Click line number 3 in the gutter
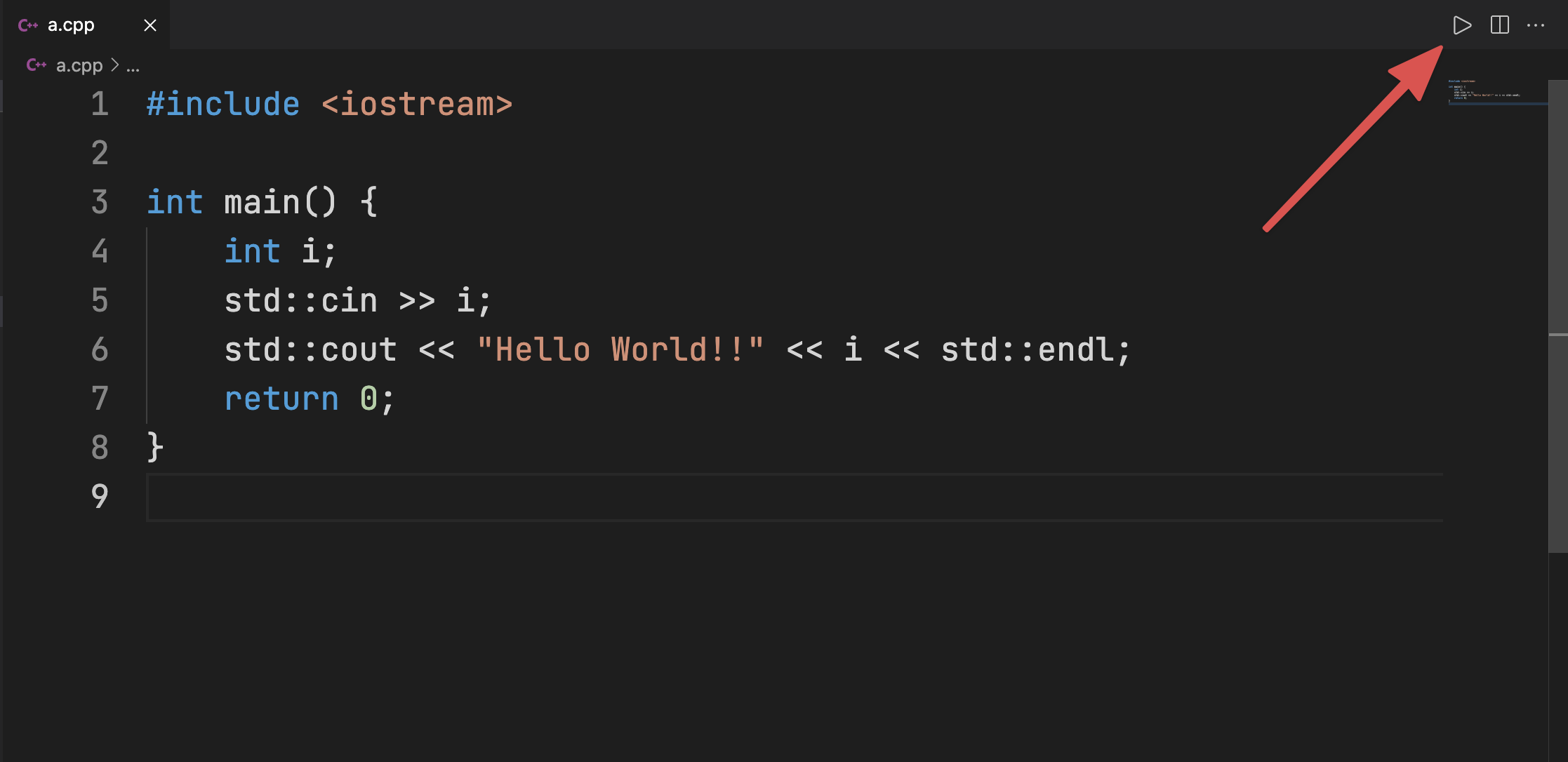The image size is (1568, 762). coord(100,203)
